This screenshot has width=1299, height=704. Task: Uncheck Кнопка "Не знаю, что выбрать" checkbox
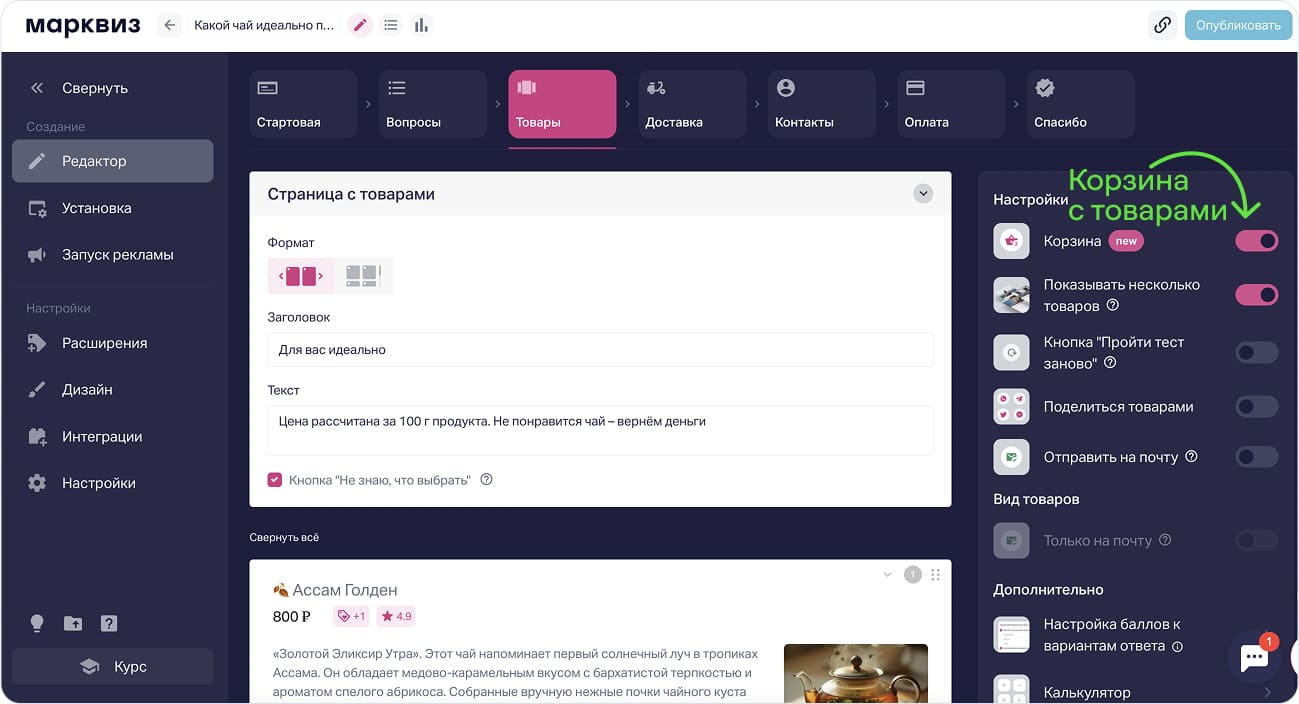point(275,480)
